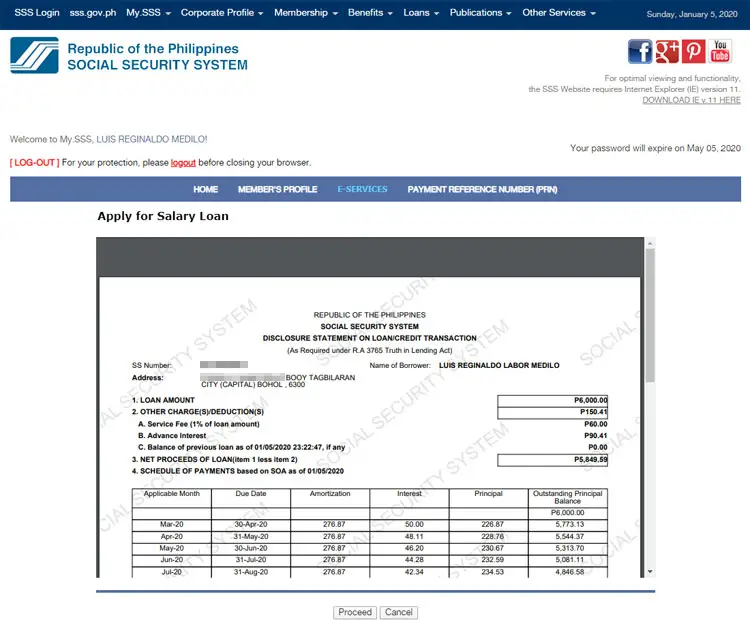The height and width of the screenshot is (635, 750).
Task: Expand the My.SSS dropdown menu
Action: [148, 13]
